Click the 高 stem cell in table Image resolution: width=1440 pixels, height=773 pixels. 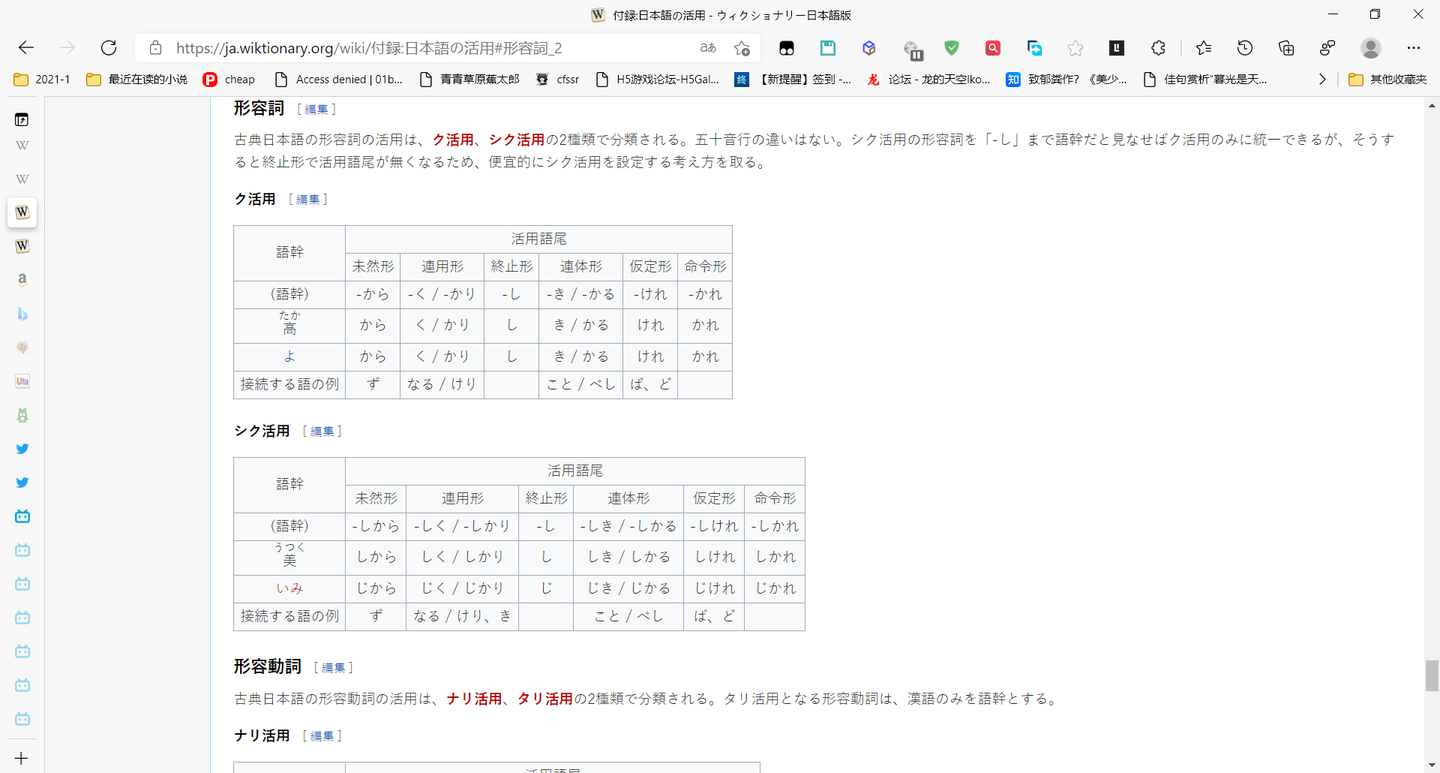[x=290, y=326]
